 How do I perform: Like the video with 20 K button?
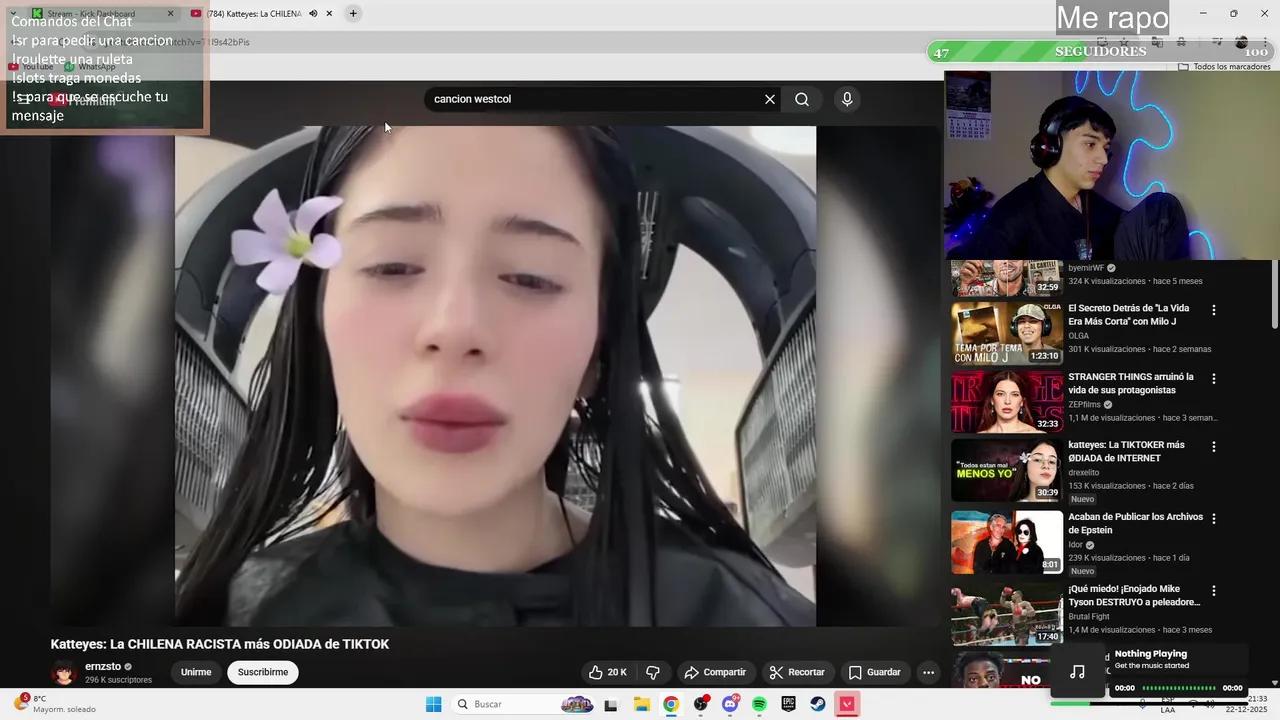pyautogui.click(x=608, y=672)
